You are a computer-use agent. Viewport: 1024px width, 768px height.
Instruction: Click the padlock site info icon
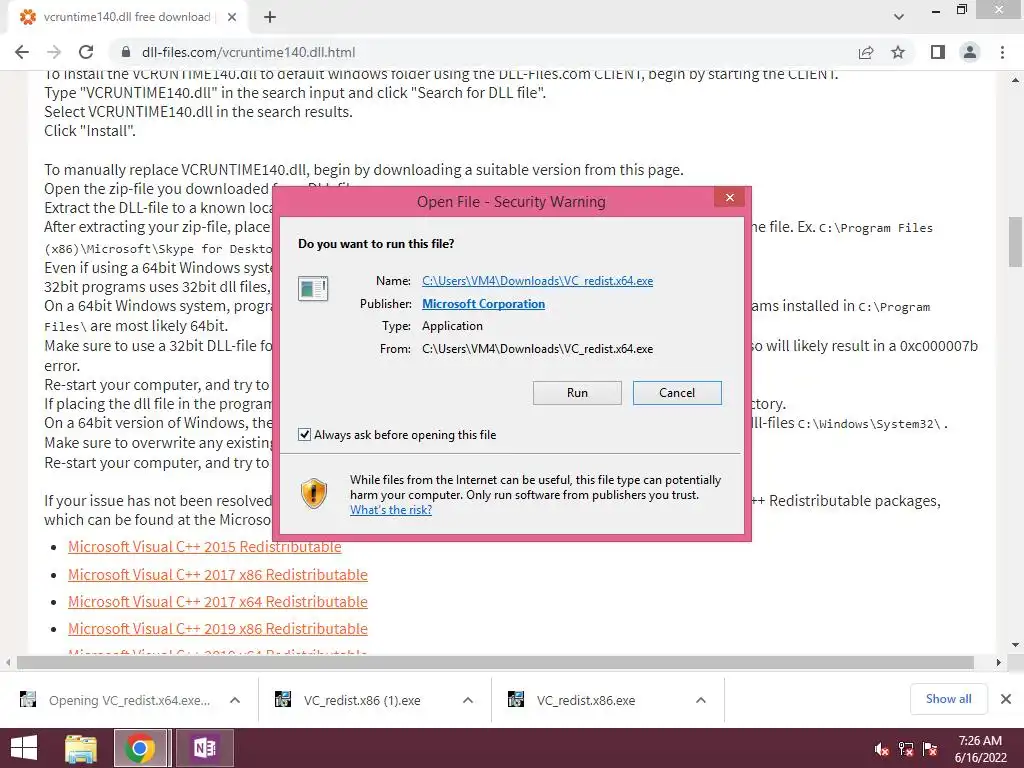[x=126, y=52]
